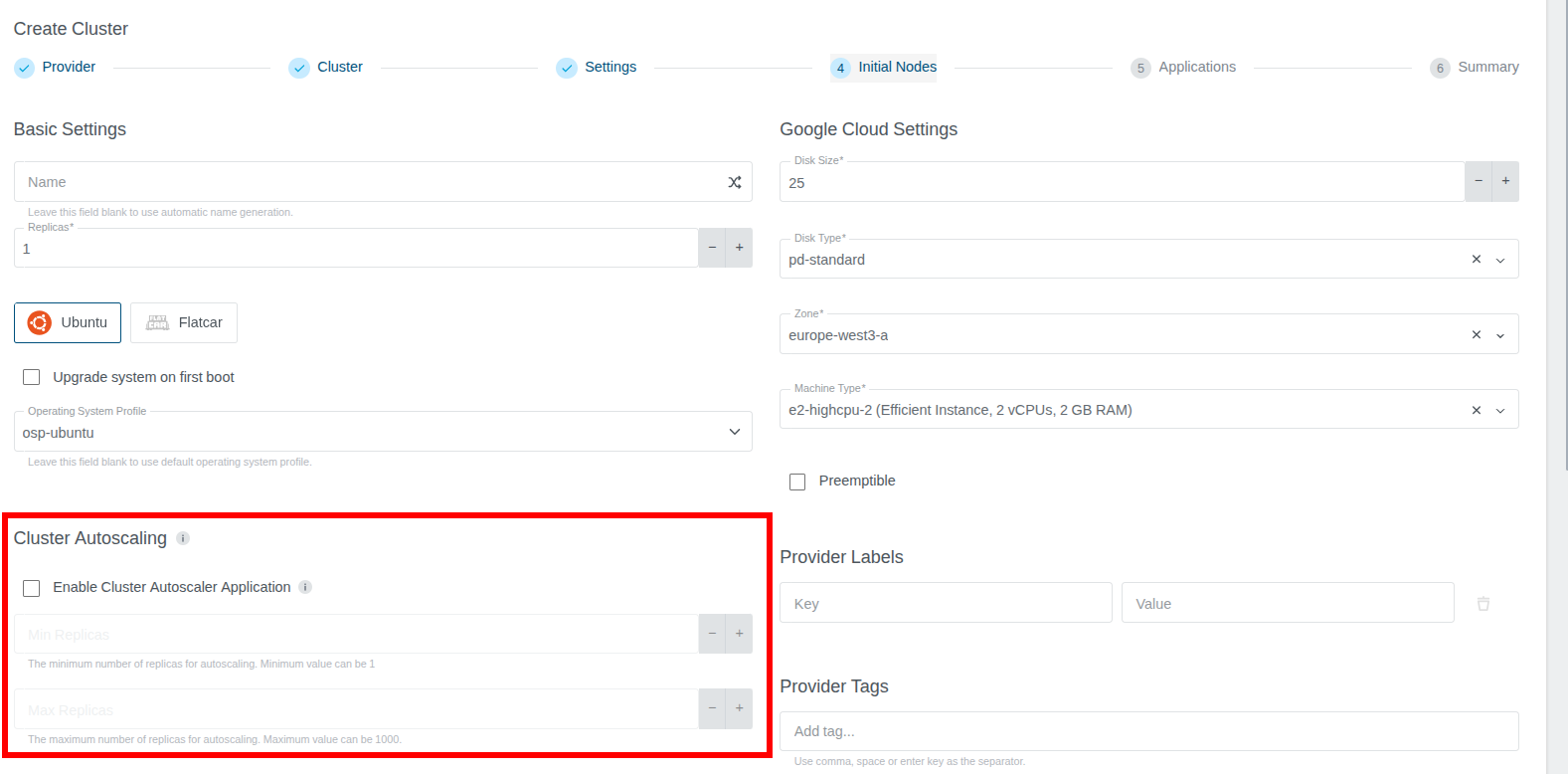Open the Machine Type dropdown arrow
The width and height of the screenshot is (1568, 774).
point(1500,410)
